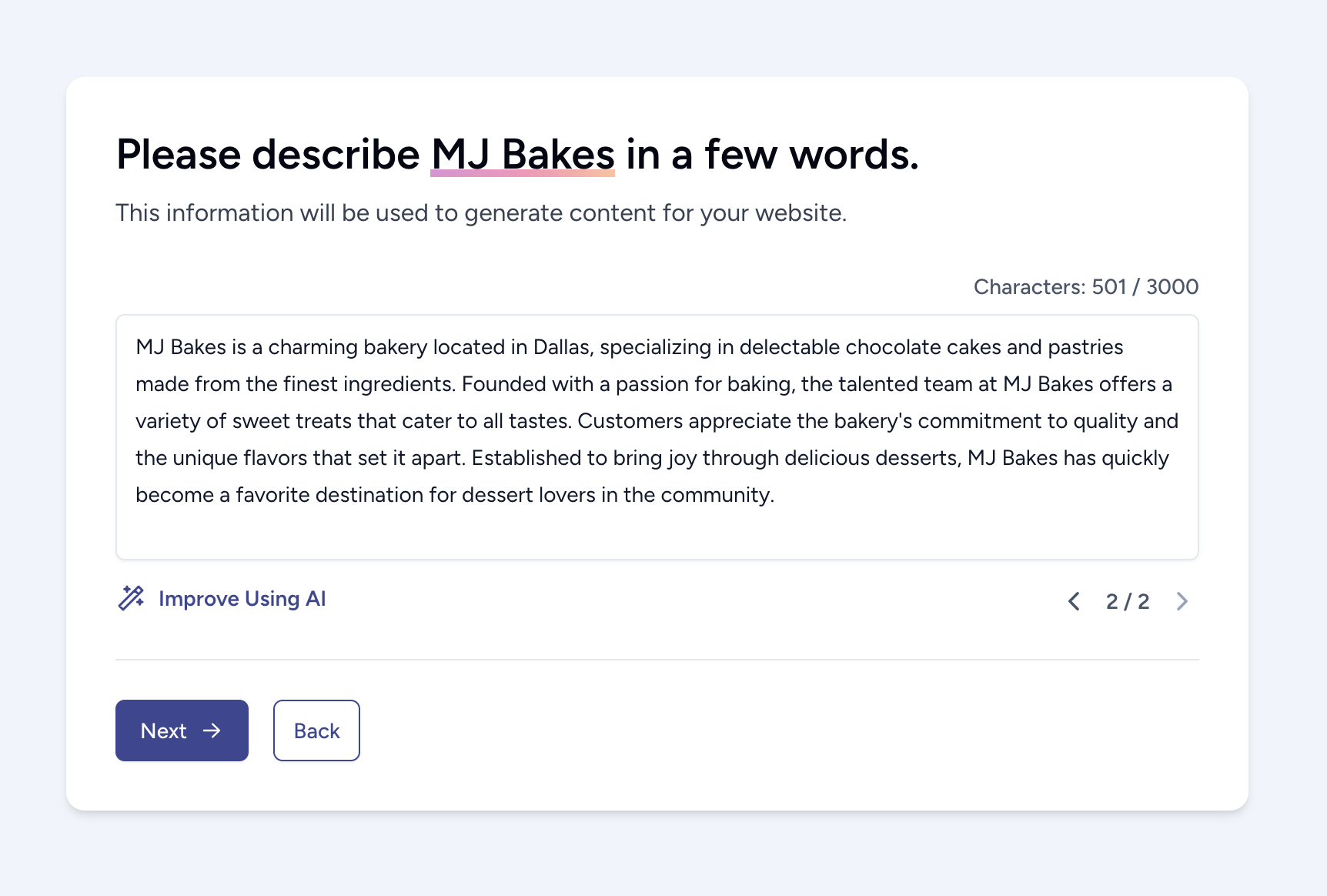Place cursor at start of 'MJ Bakes is'
The width and height of the screenshot is (1327, 896).
pyautogui.click(x=137, y=347)
